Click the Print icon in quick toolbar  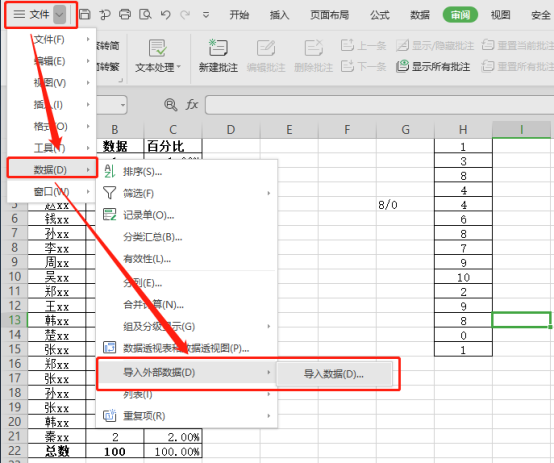pyautogui.click(x=125, y=14)
